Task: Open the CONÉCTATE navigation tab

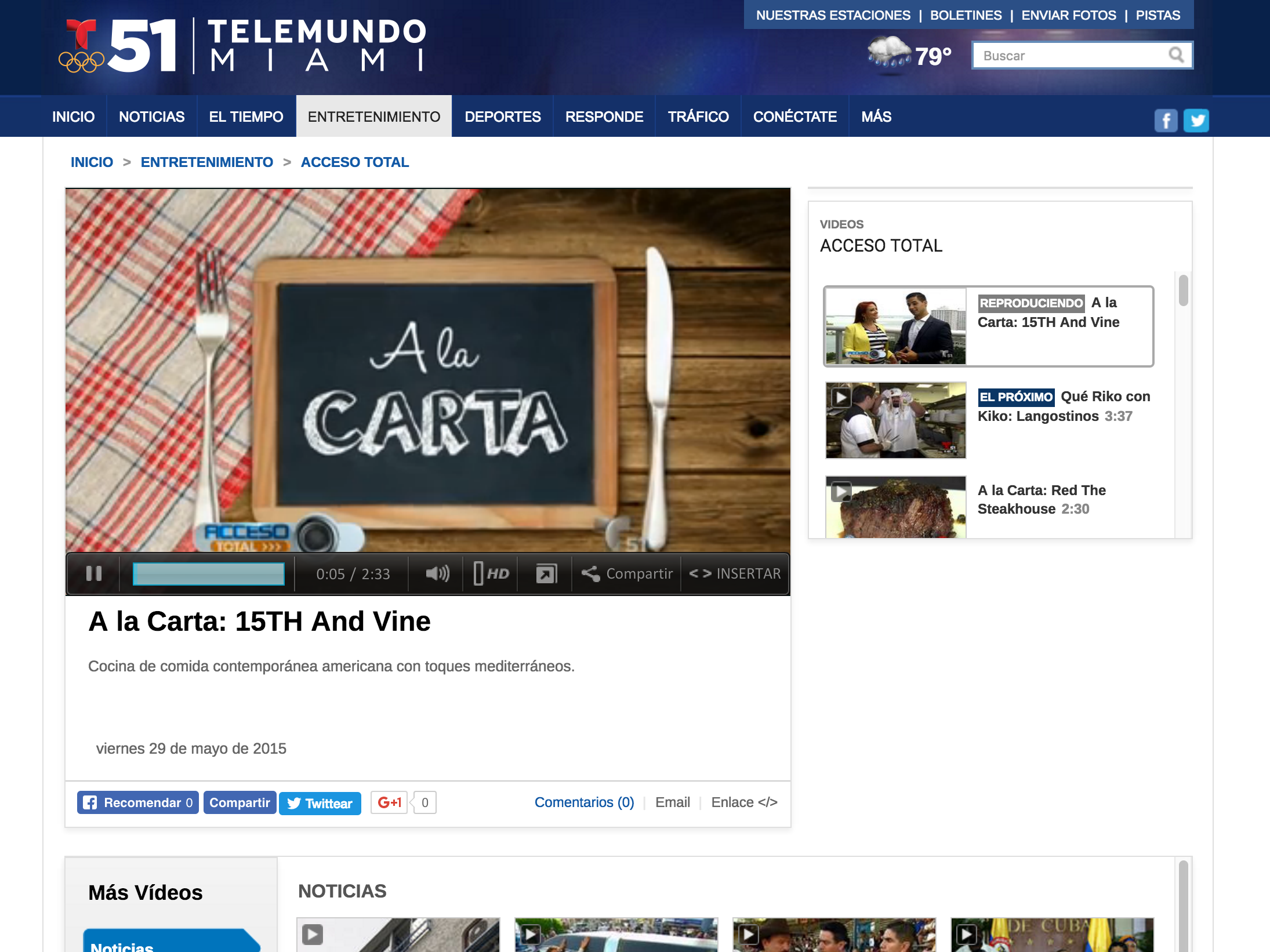Action: [795, 117]
